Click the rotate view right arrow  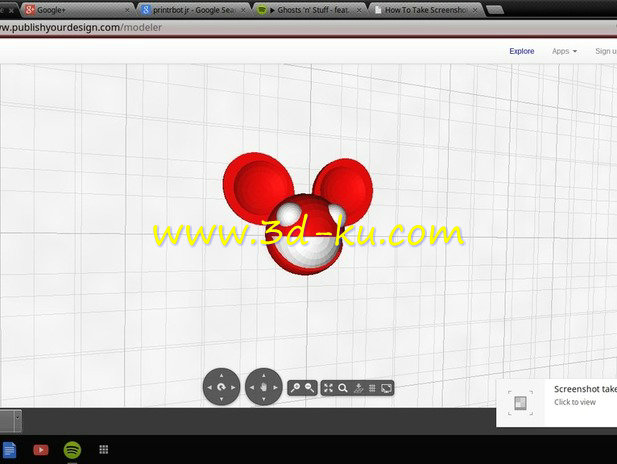pos(233,388)
